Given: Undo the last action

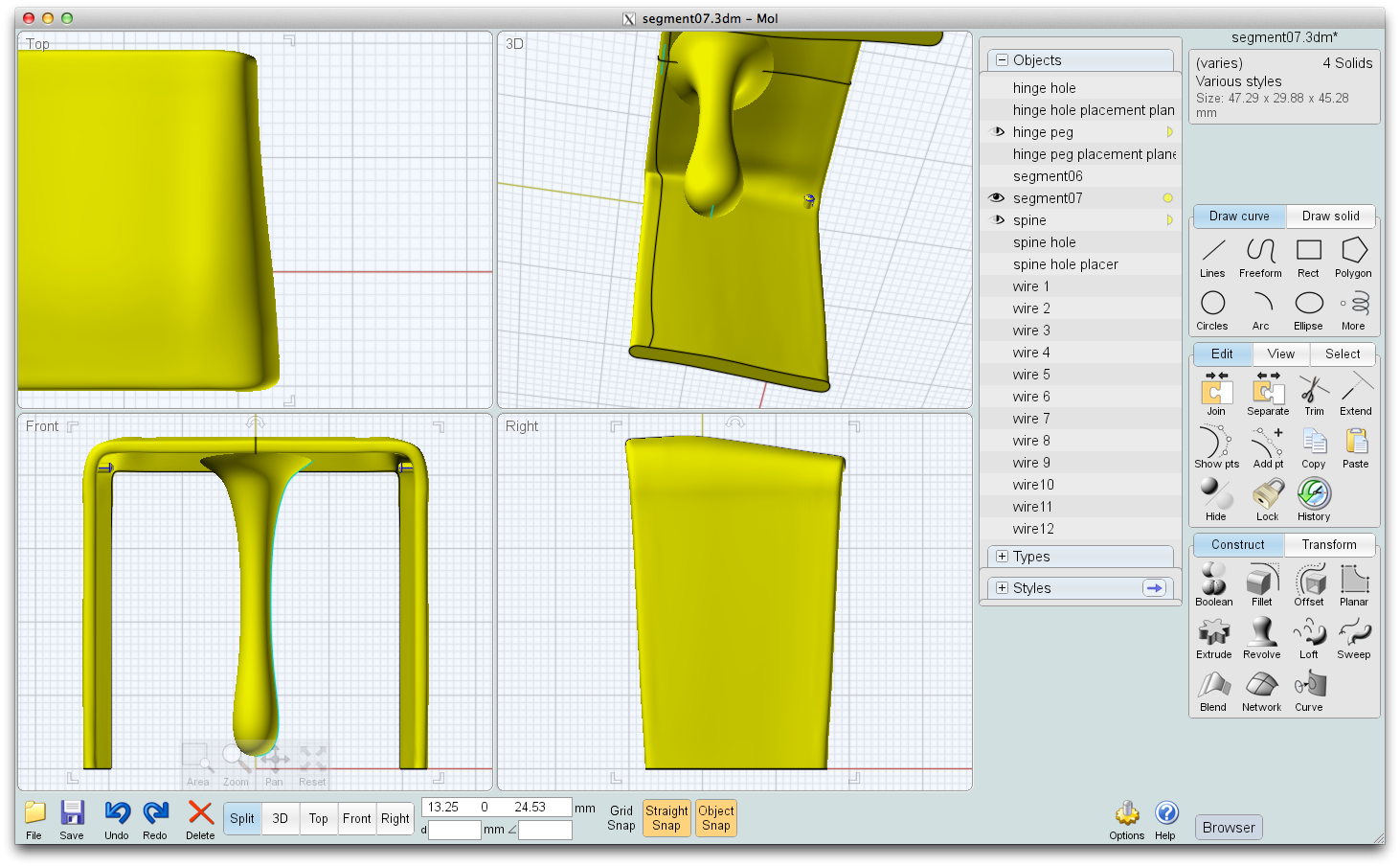Looking at the screenshot, I should click(x=117, y=819).
